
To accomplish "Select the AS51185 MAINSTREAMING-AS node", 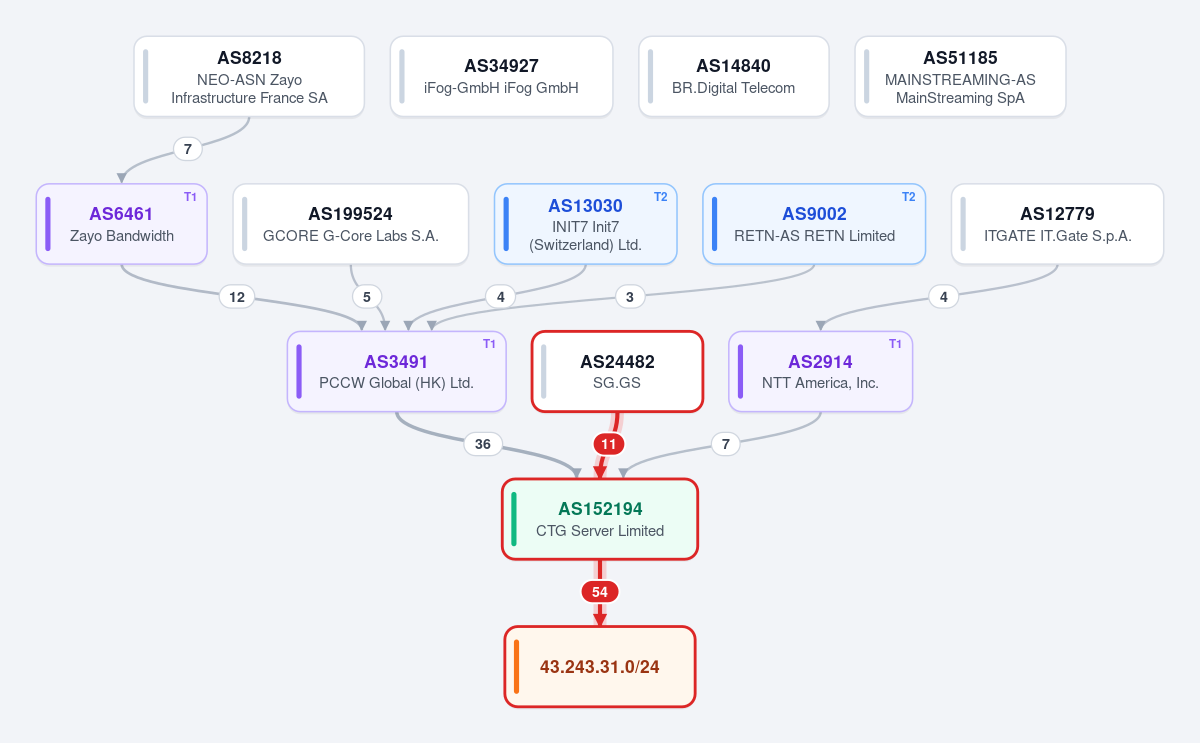I will [960, 77].
